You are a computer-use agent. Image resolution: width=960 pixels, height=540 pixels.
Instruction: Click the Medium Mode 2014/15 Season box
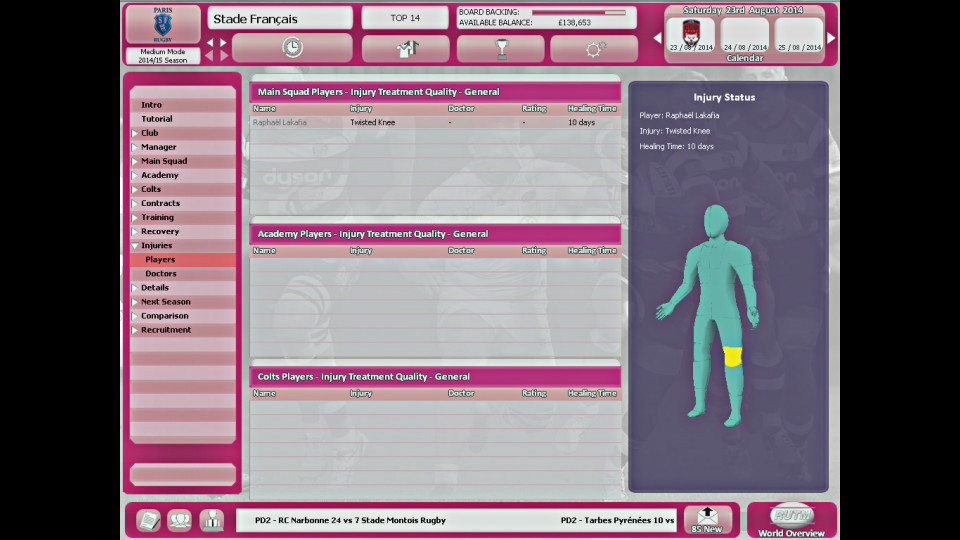[162, 56]
